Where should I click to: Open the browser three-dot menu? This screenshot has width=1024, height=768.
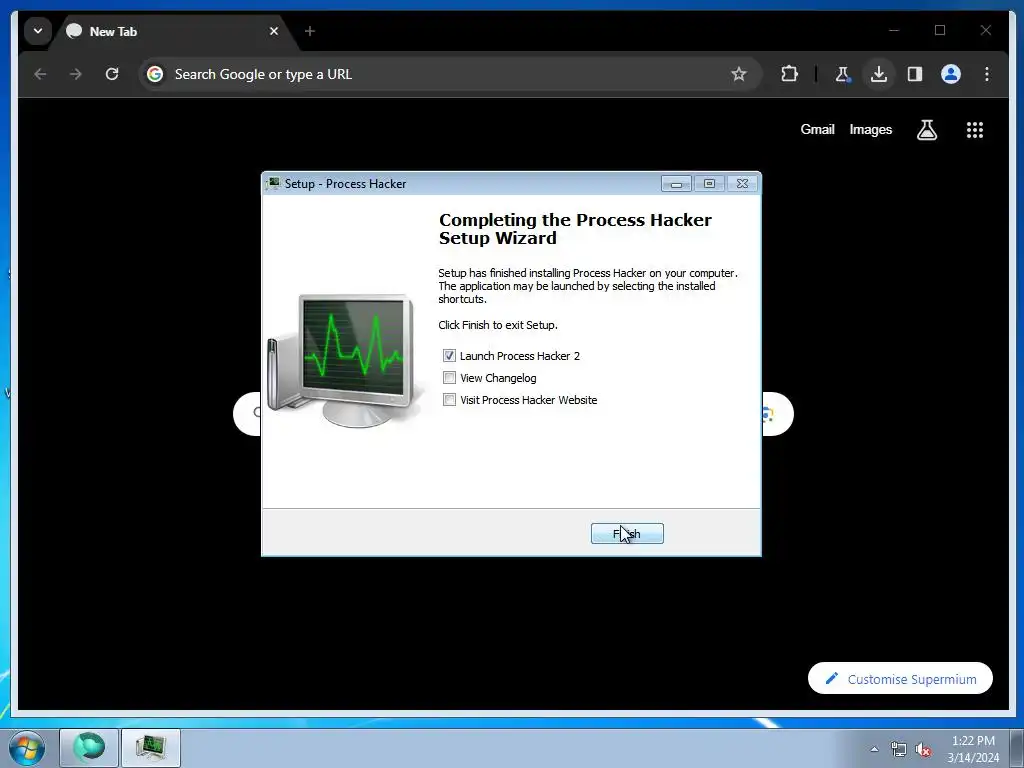click(x=987, y=74)
